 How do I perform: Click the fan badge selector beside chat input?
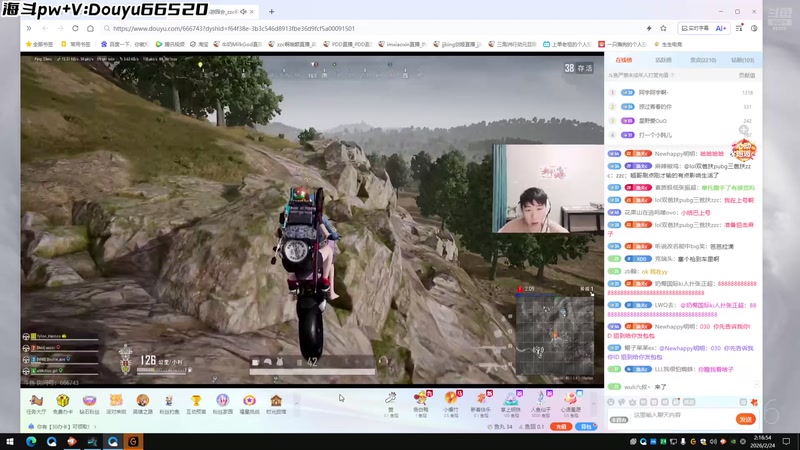coord(619,419)
